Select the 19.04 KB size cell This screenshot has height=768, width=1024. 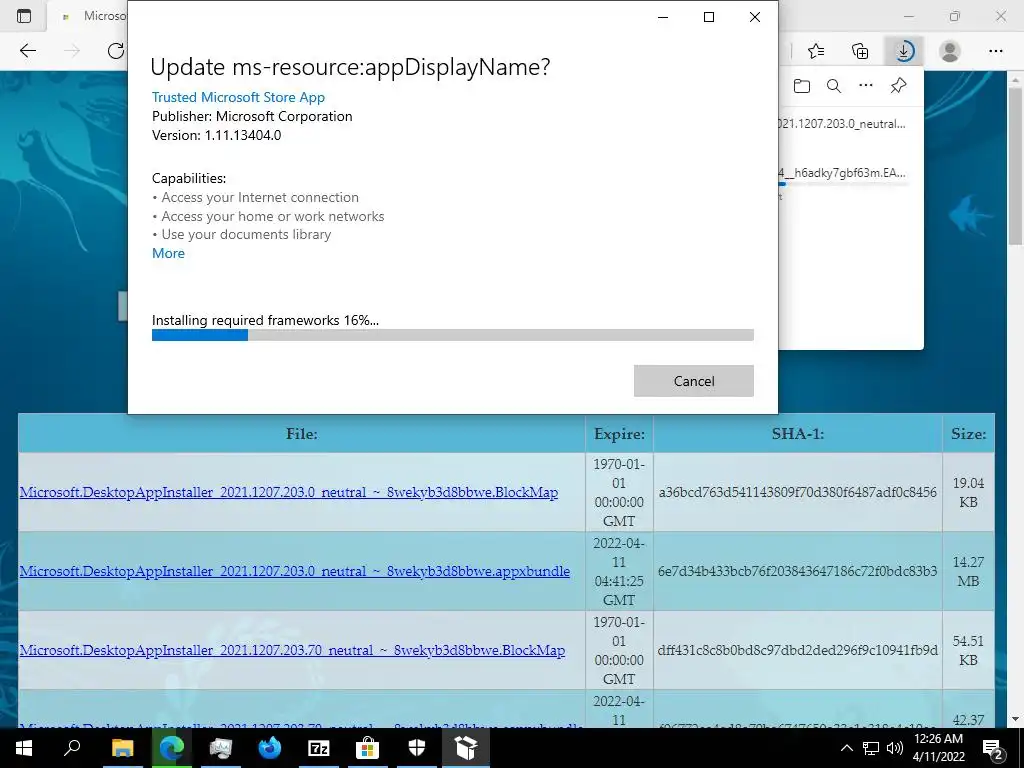click(x=968, y=492)
